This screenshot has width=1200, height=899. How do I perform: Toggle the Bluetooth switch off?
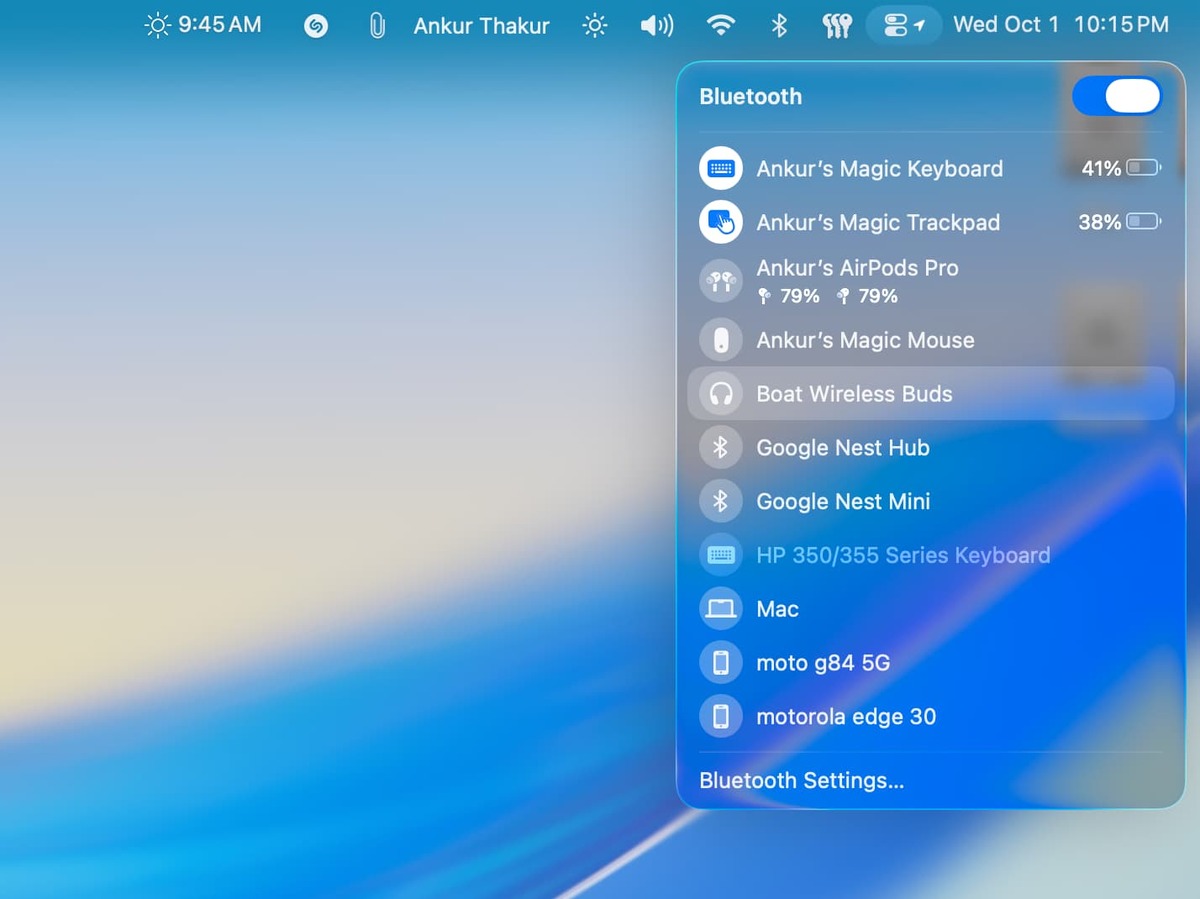click(1116, 96)
